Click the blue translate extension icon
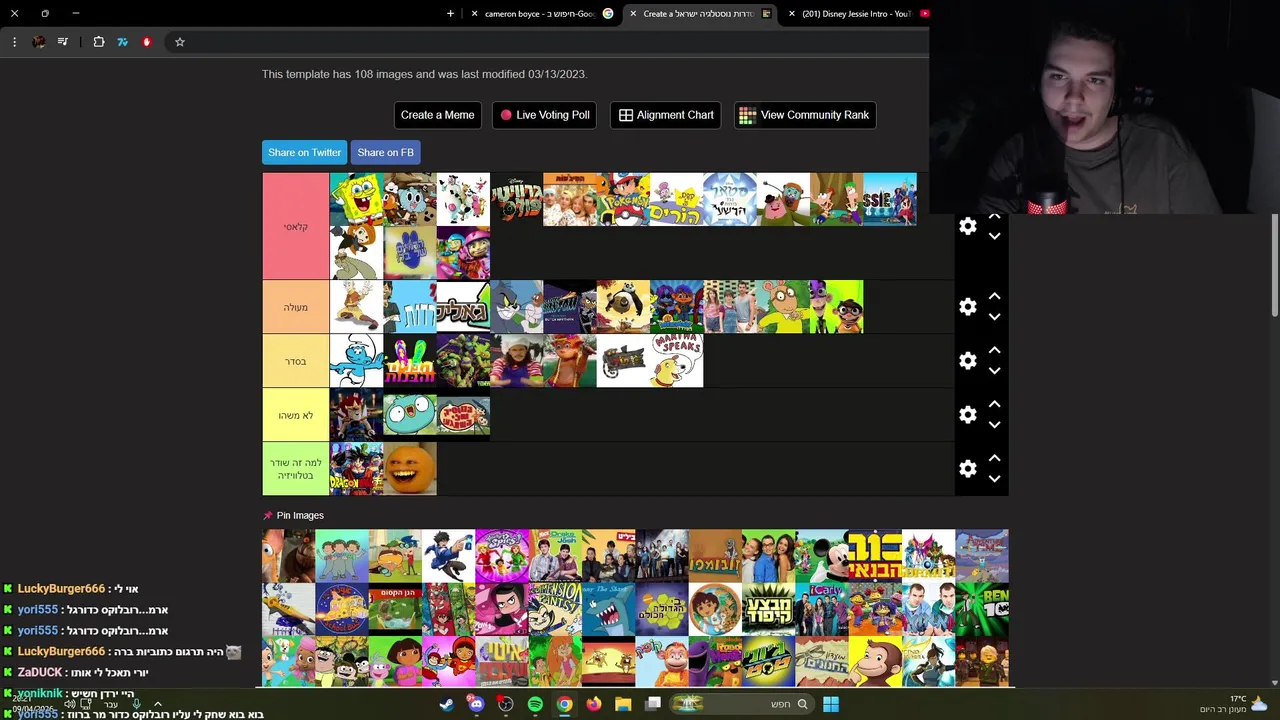Image resolution: width=1280 pixels, height=720 pixels. coord(123,42)
